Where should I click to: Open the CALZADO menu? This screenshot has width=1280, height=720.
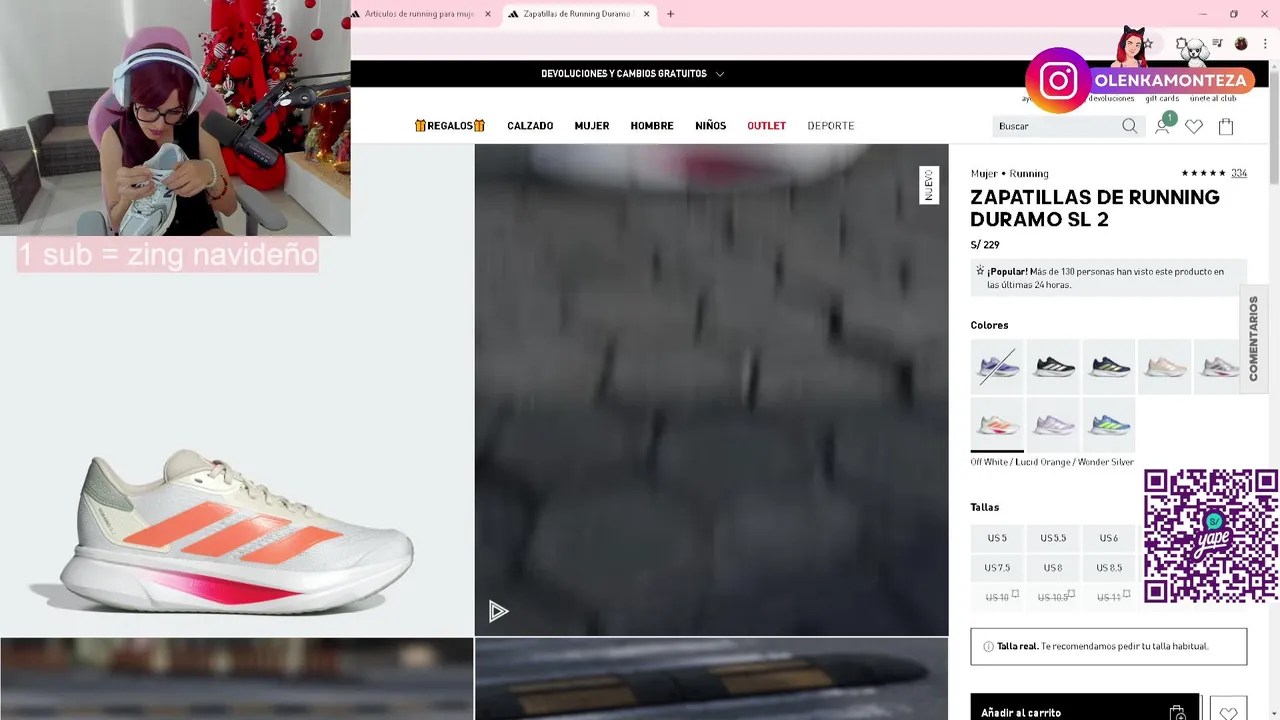(x=530, y=126)
